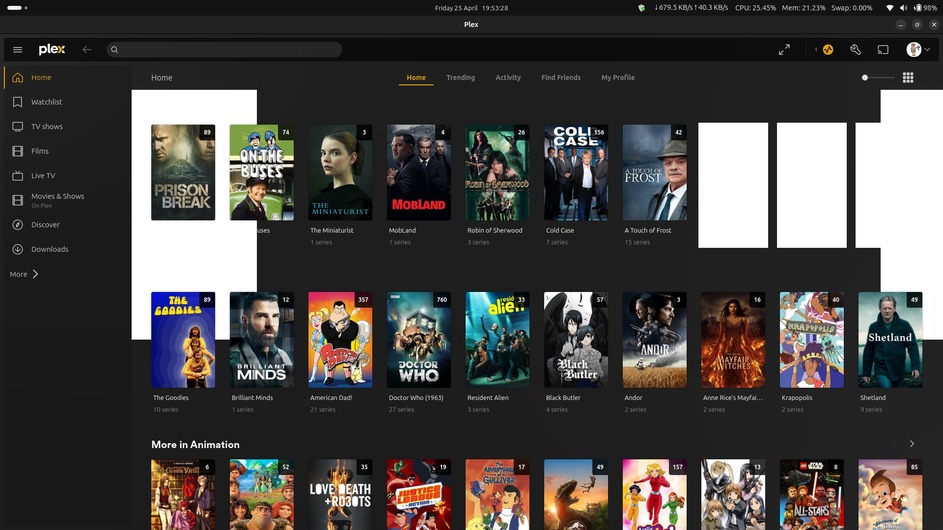Image resolution: width=943 pixels, height=530 pixels.
Task: Open the hamburger menu in Plex header
Action: coord(17,49)
